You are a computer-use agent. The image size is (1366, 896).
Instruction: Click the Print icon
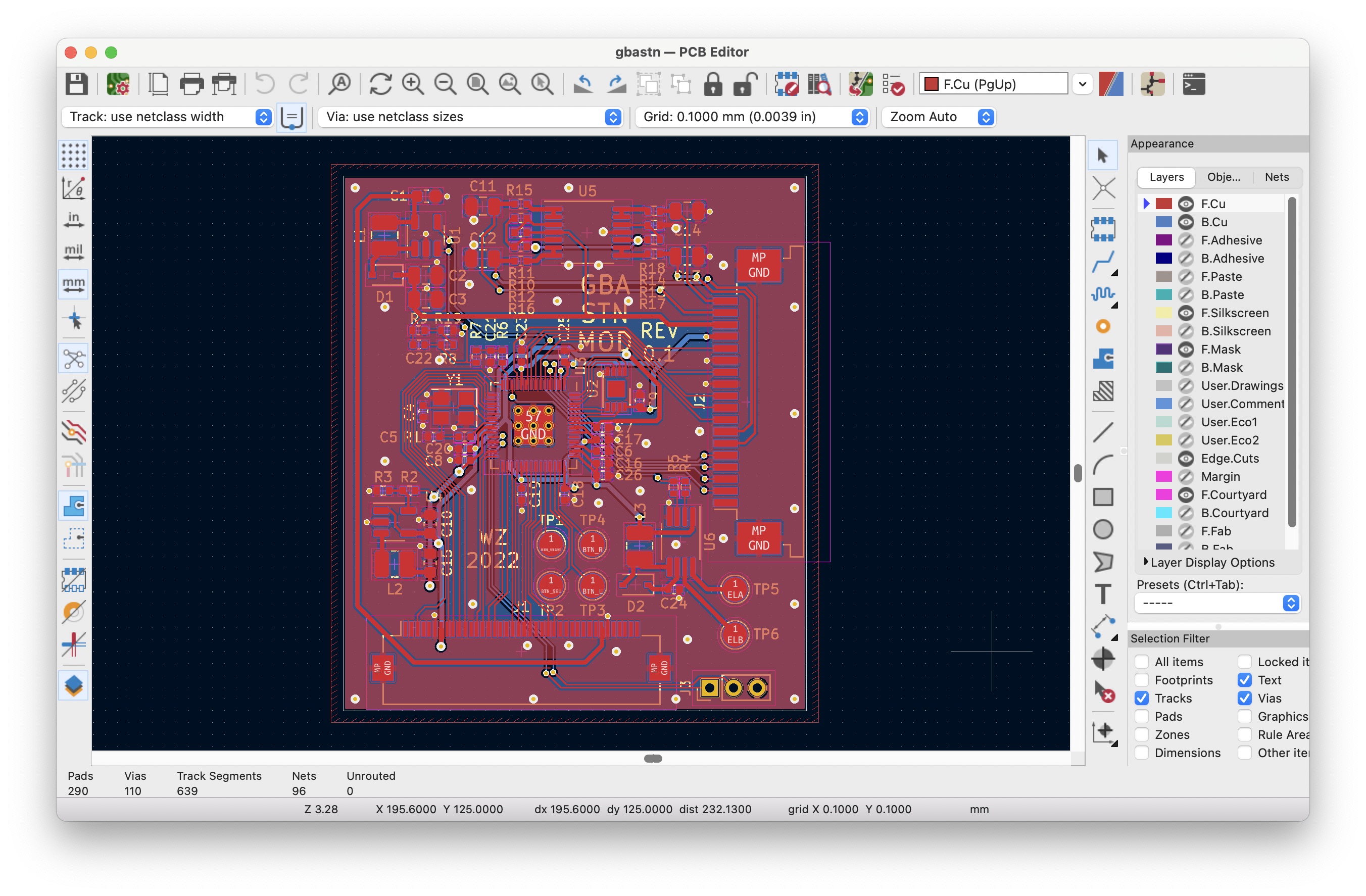(x=191, y=84)
